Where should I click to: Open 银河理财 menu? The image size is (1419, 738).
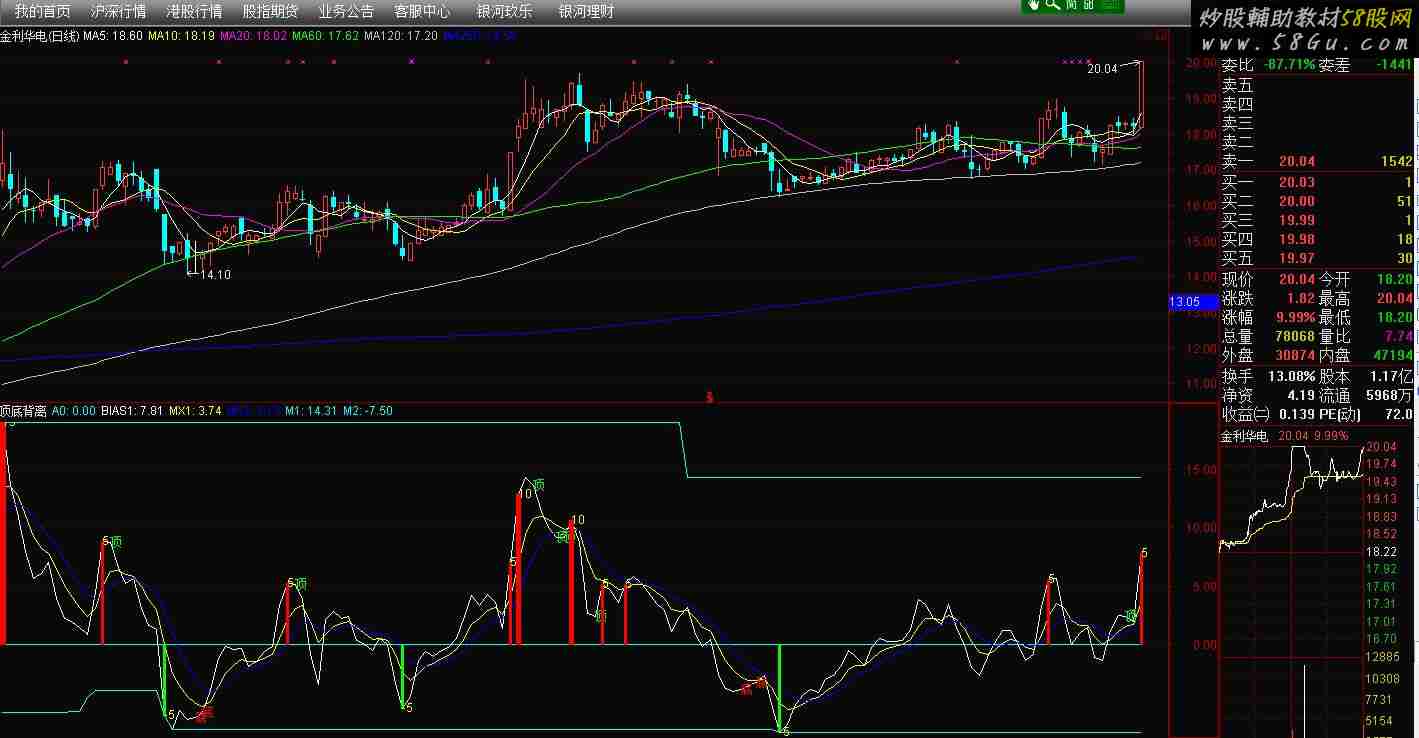click(586, 12)
